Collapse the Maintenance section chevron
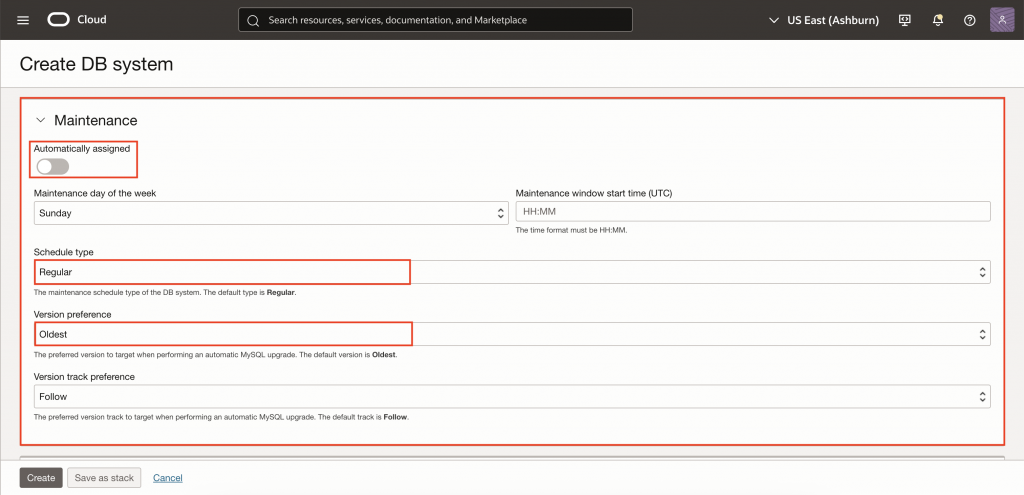This screenshot has height=495, width=1024. click(x=41, y=120)
